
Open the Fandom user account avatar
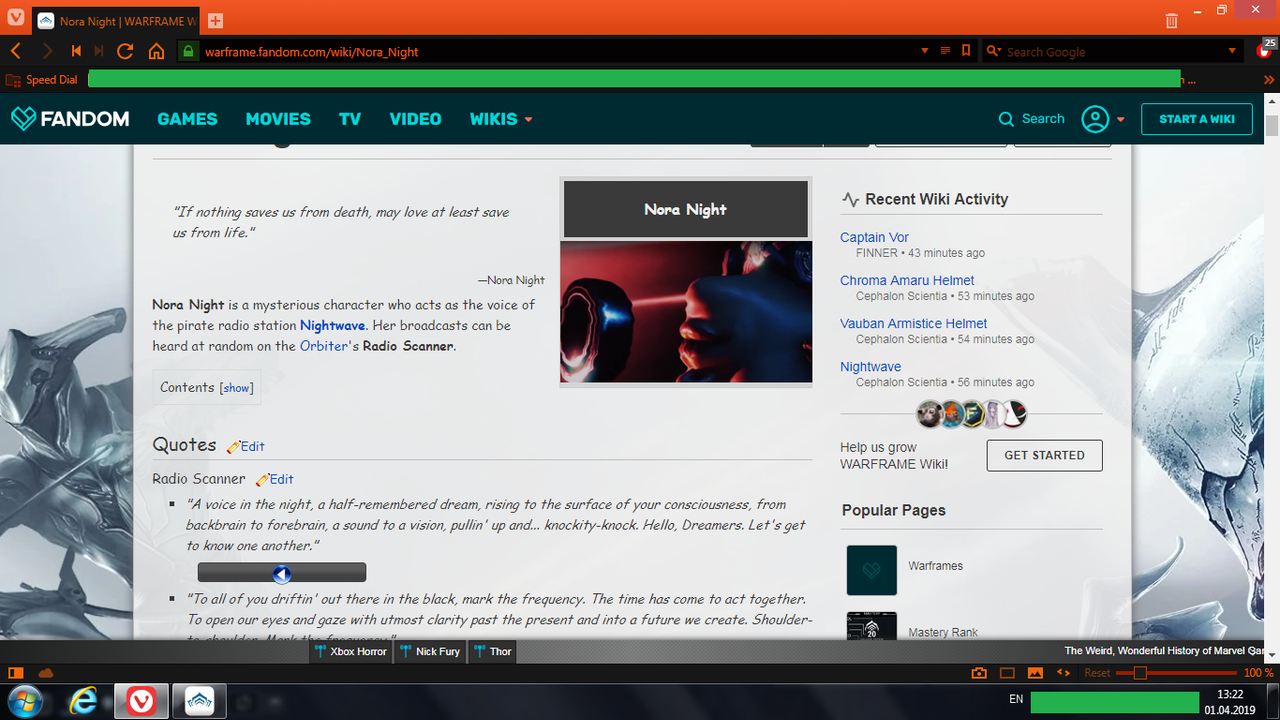click(1096, 119)
